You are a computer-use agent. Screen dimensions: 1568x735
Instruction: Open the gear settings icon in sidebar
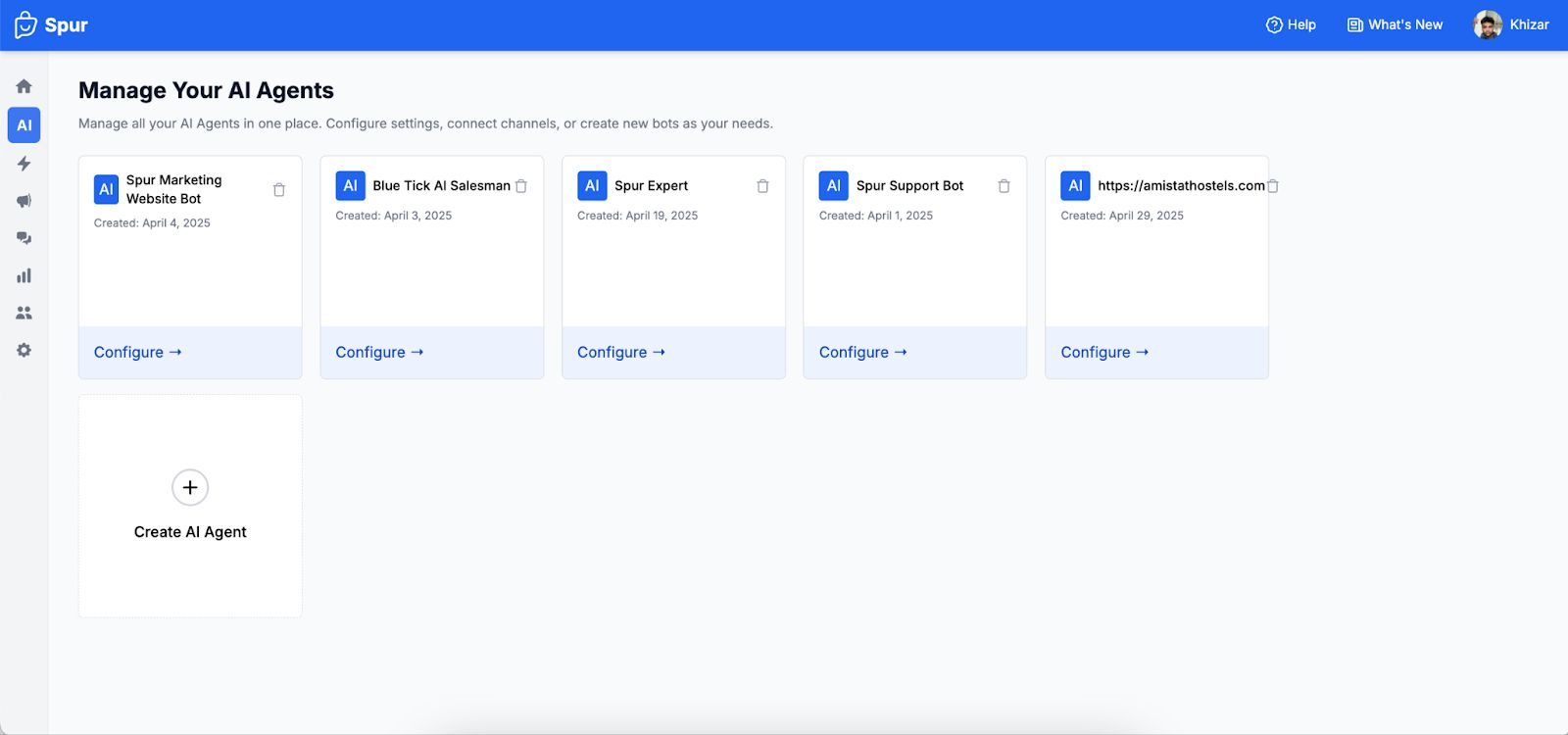24,350
